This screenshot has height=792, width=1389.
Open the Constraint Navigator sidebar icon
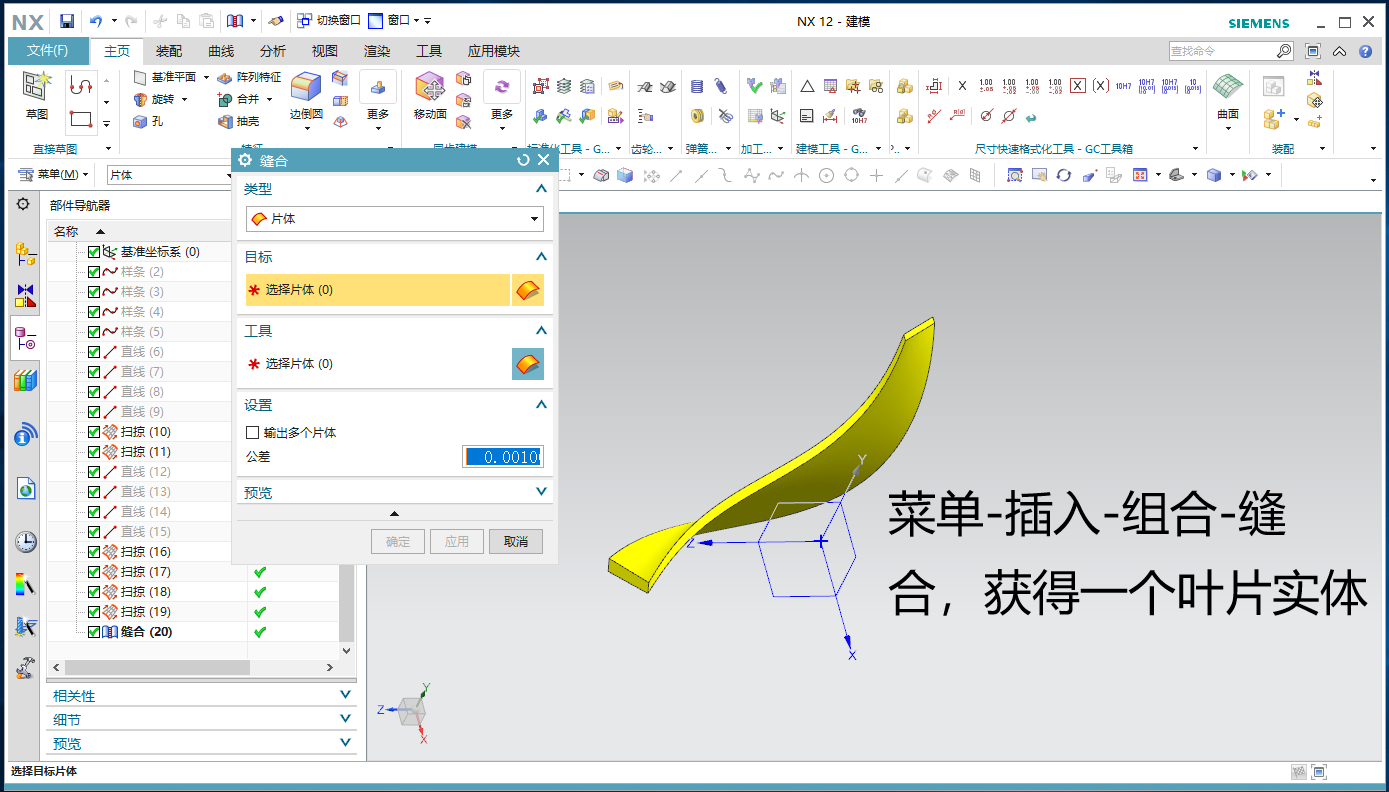tap(25, 296)
